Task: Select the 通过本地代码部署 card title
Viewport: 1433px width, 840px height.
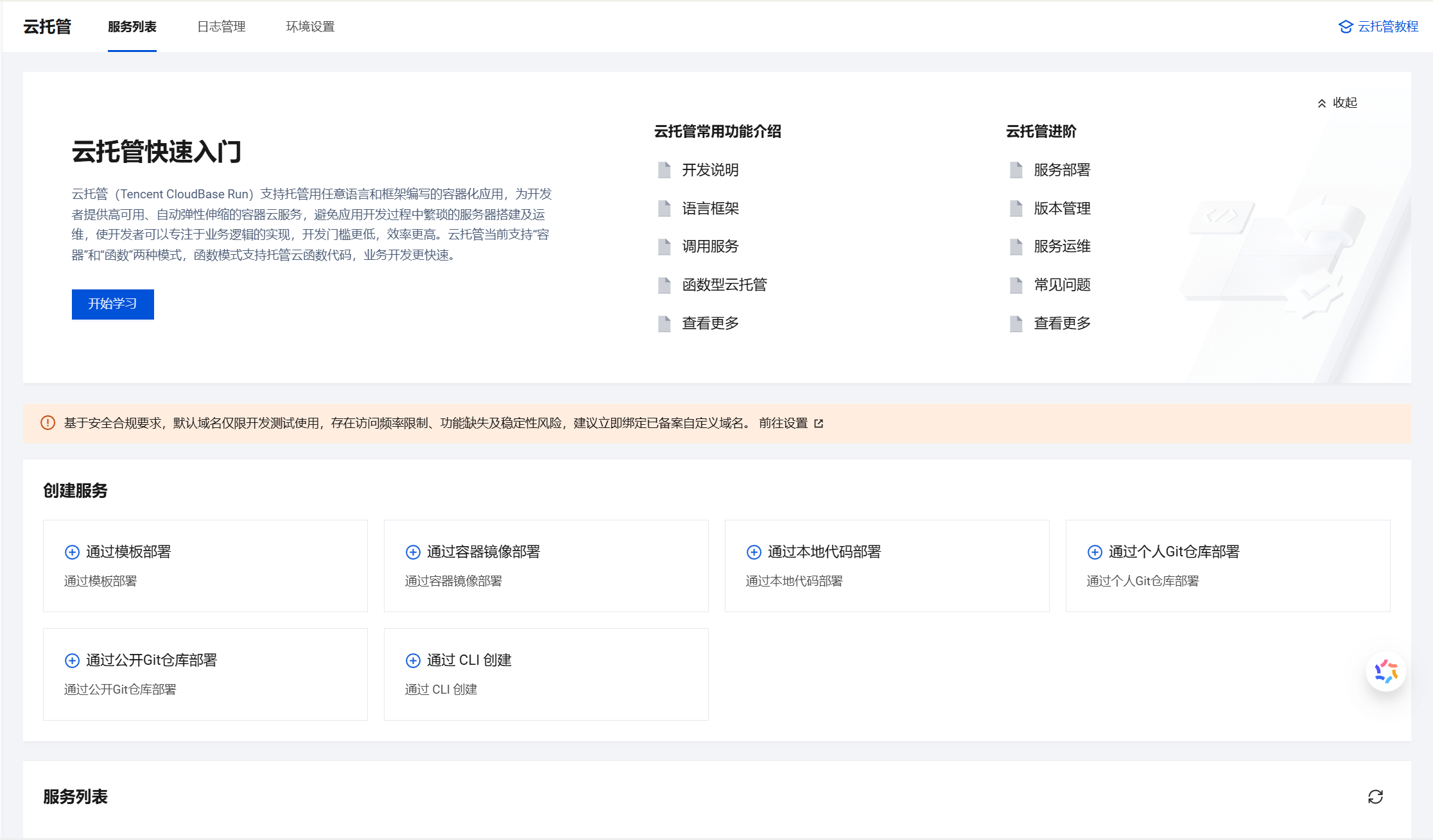Action: pos(824,552)
